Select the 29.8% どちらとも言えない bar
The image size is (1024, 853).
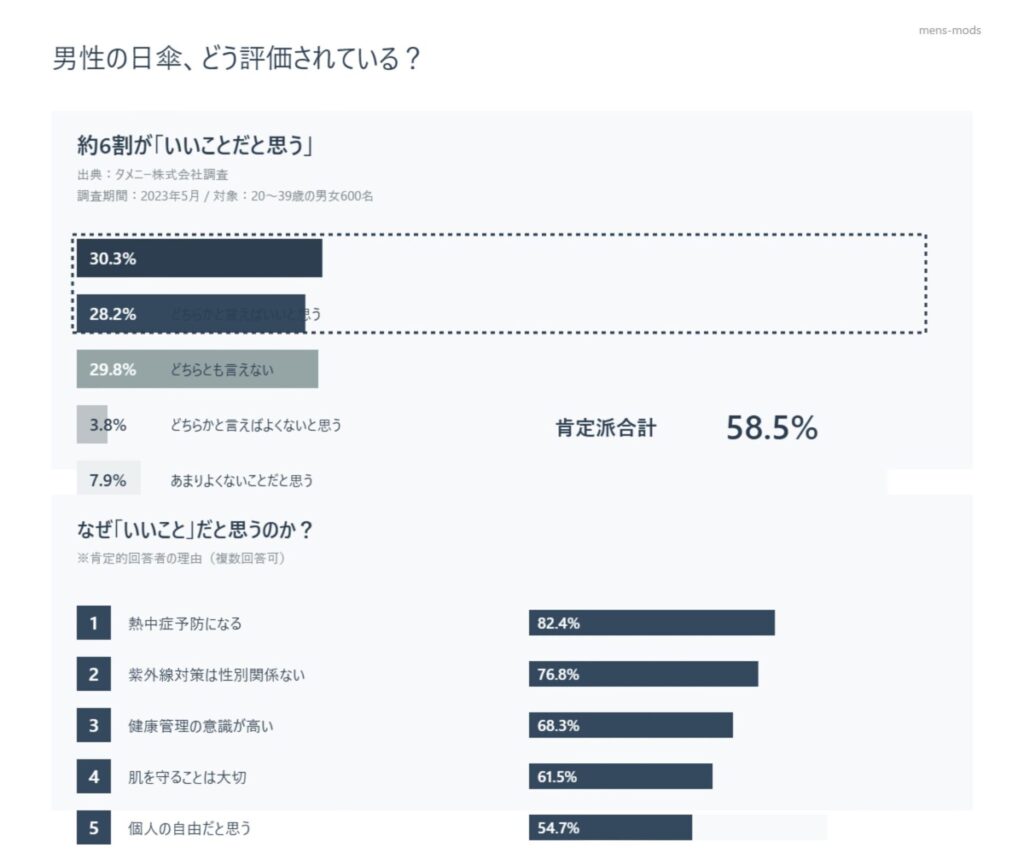pyautogui.click(x=197, y=369)
